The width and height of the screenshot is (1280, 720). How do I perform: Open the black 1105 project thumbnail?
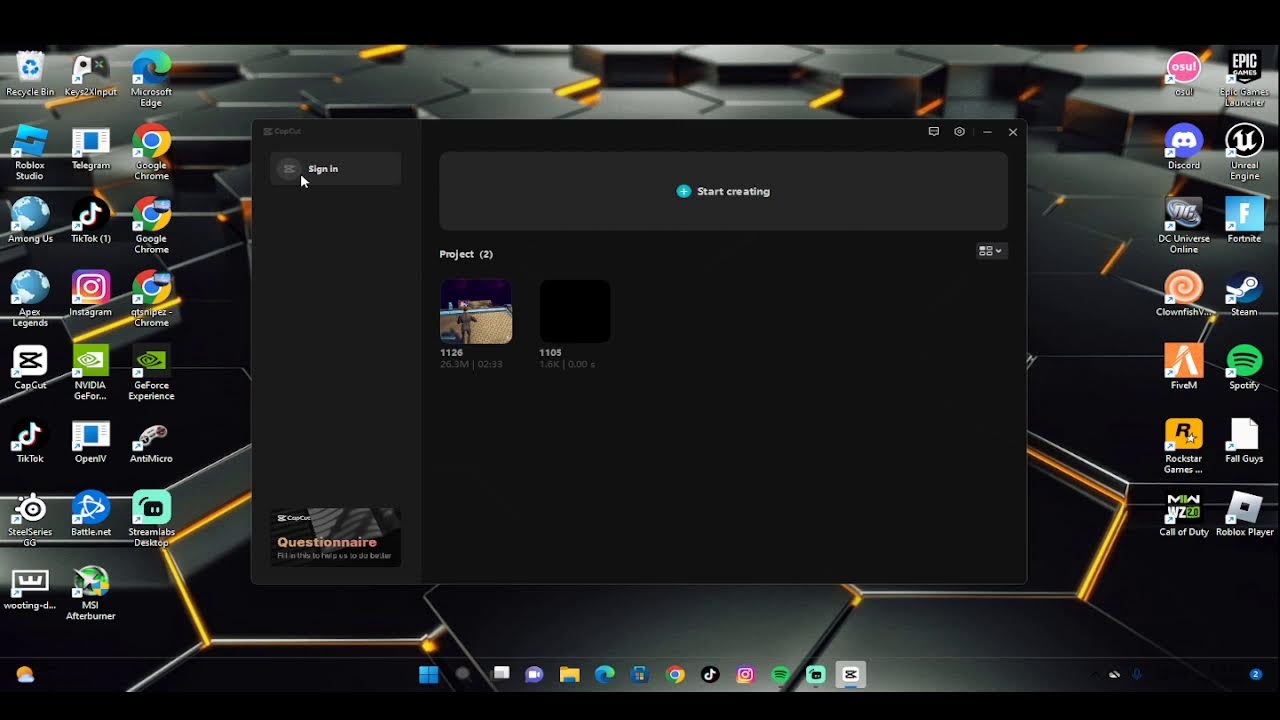(x=575, y=311)
